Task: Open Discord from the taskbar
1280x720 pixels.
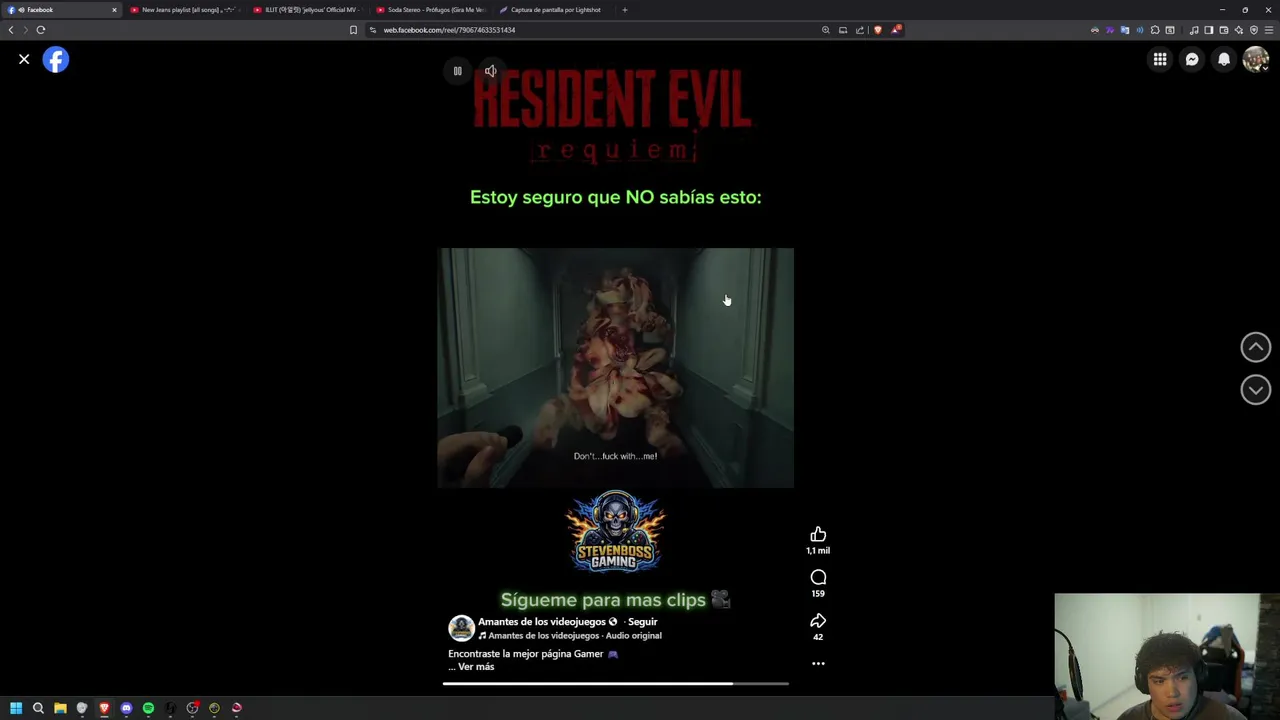Action: coord(126,708)
